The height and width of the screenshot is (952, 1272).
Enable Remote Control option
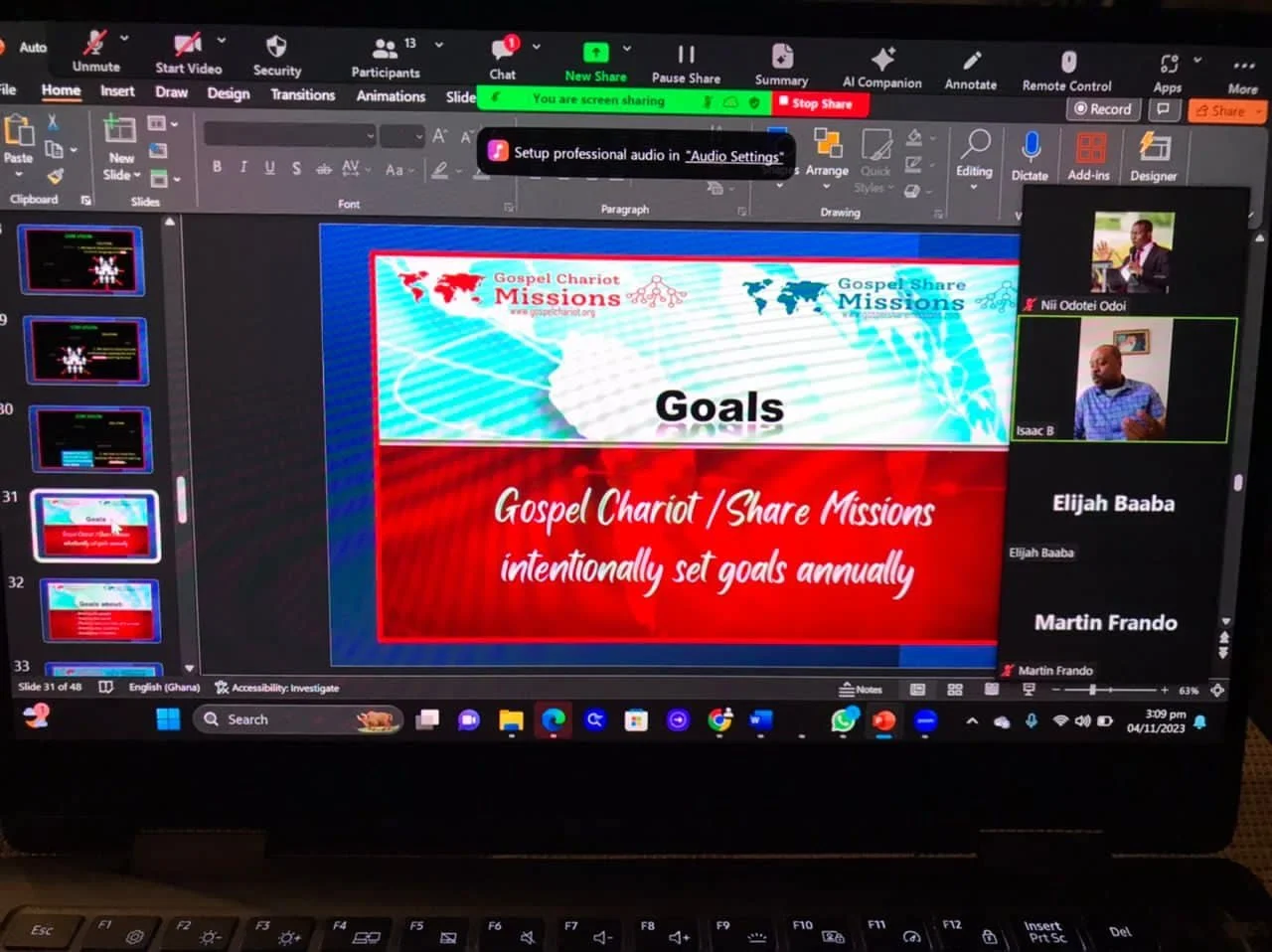tap(1067, 72)
